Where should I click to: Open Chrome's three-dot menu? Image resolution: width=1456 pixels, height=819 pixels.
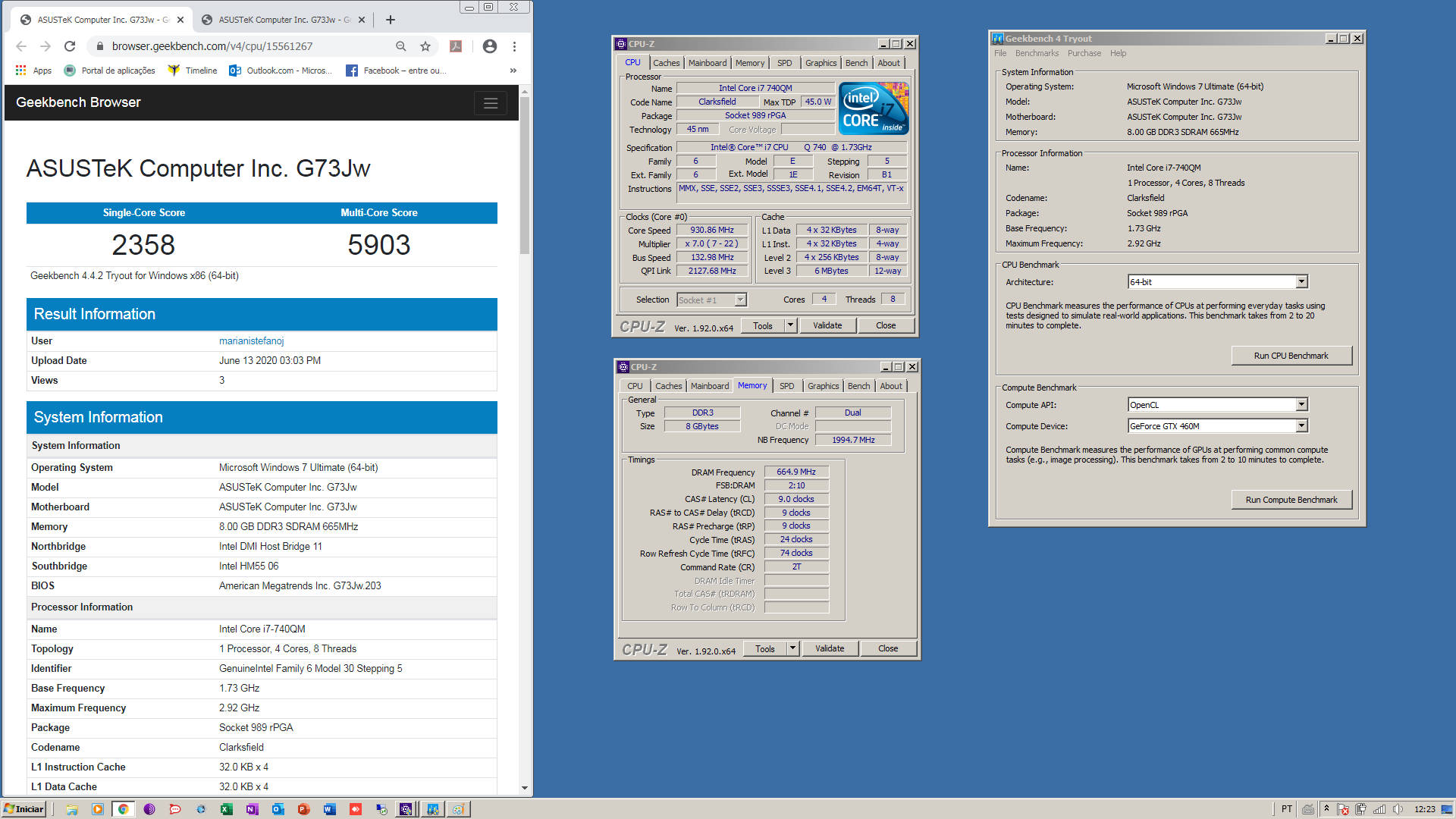pos(514,46)
